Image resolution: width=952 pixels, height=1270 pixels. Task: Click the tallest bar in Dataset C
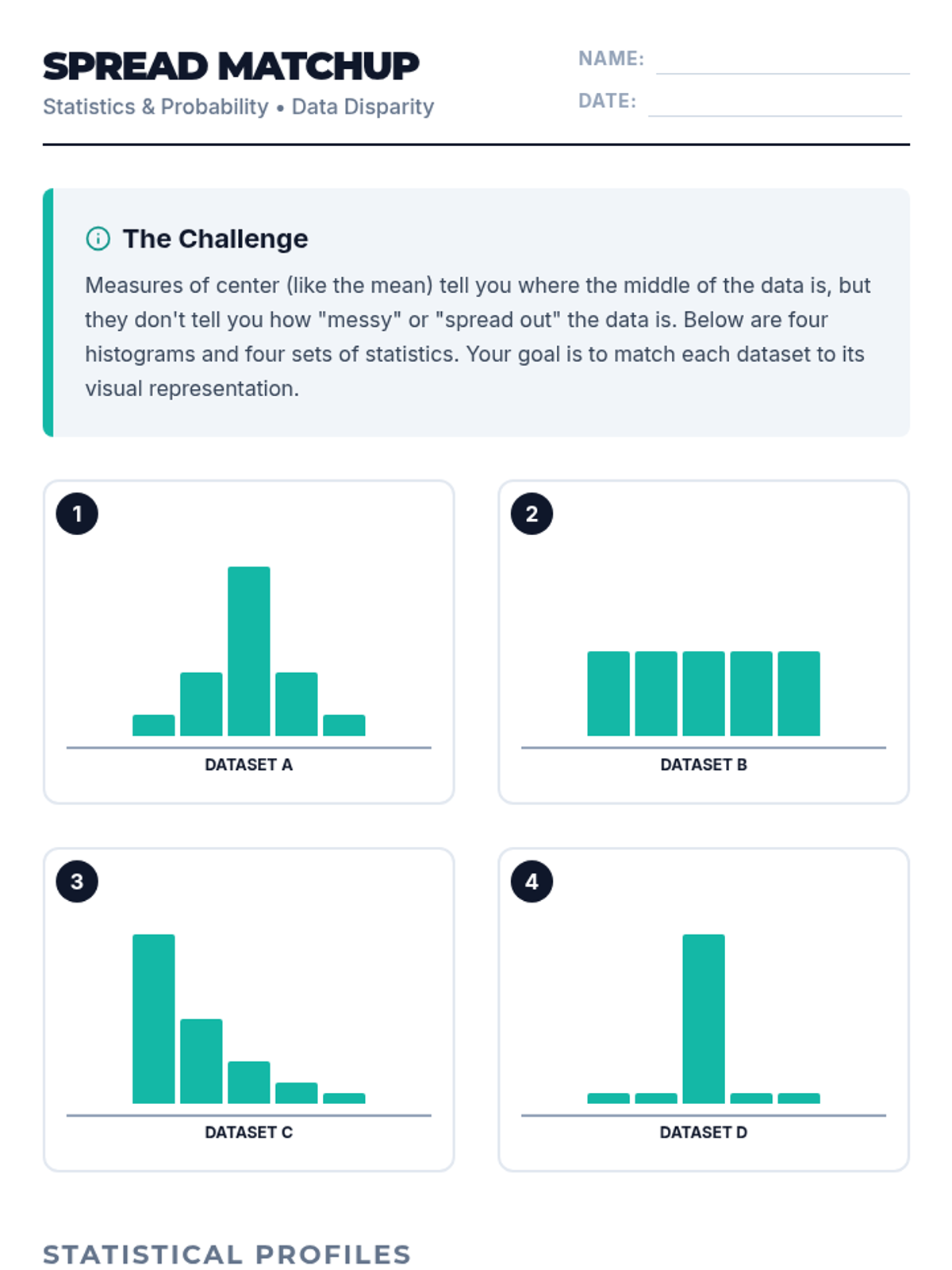(x=154, y=1018)
